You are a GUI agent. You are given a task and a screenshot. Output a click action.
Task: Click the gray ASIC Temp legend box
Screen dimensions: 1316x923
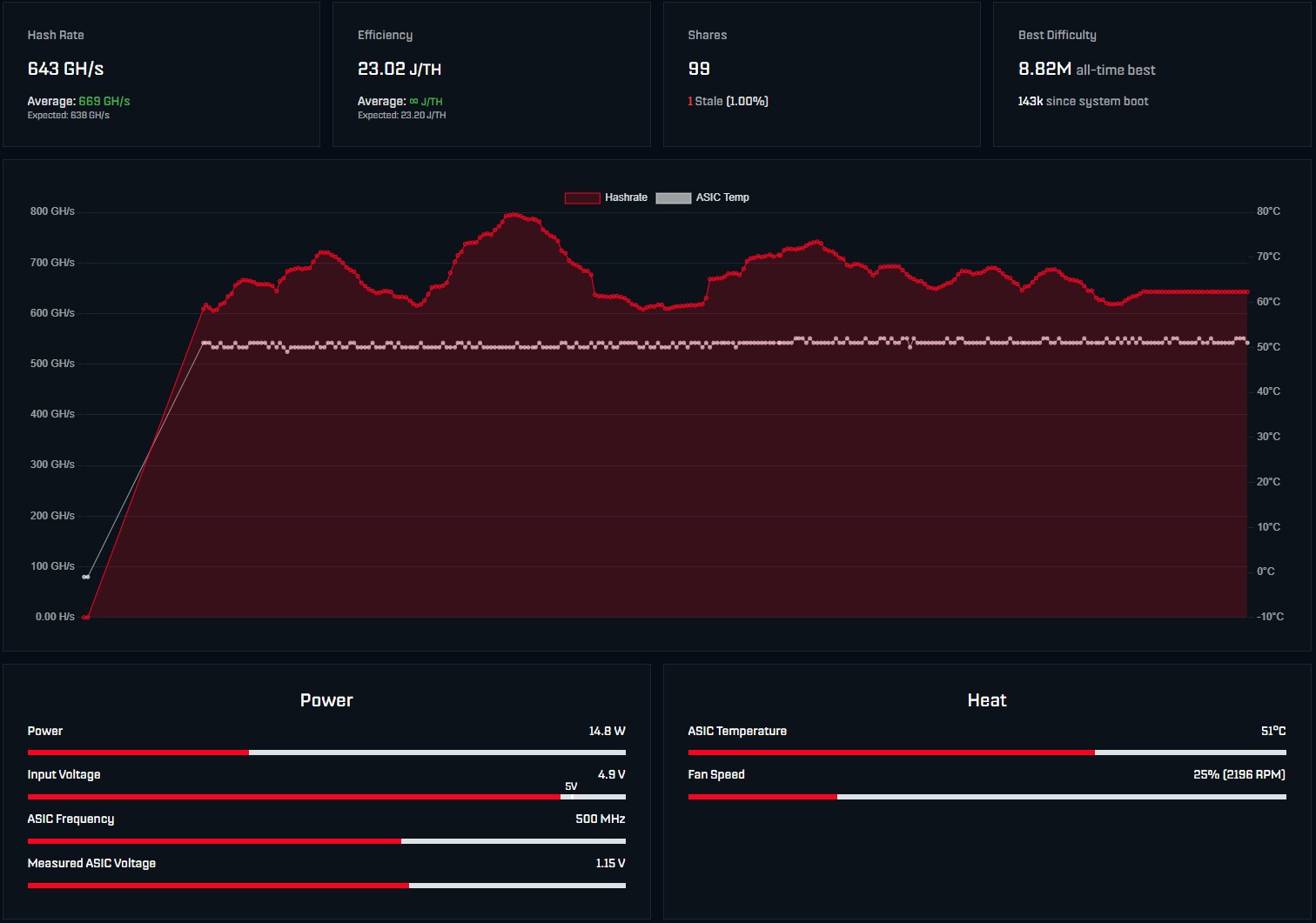pyautogui.click(x=673, y=198)
